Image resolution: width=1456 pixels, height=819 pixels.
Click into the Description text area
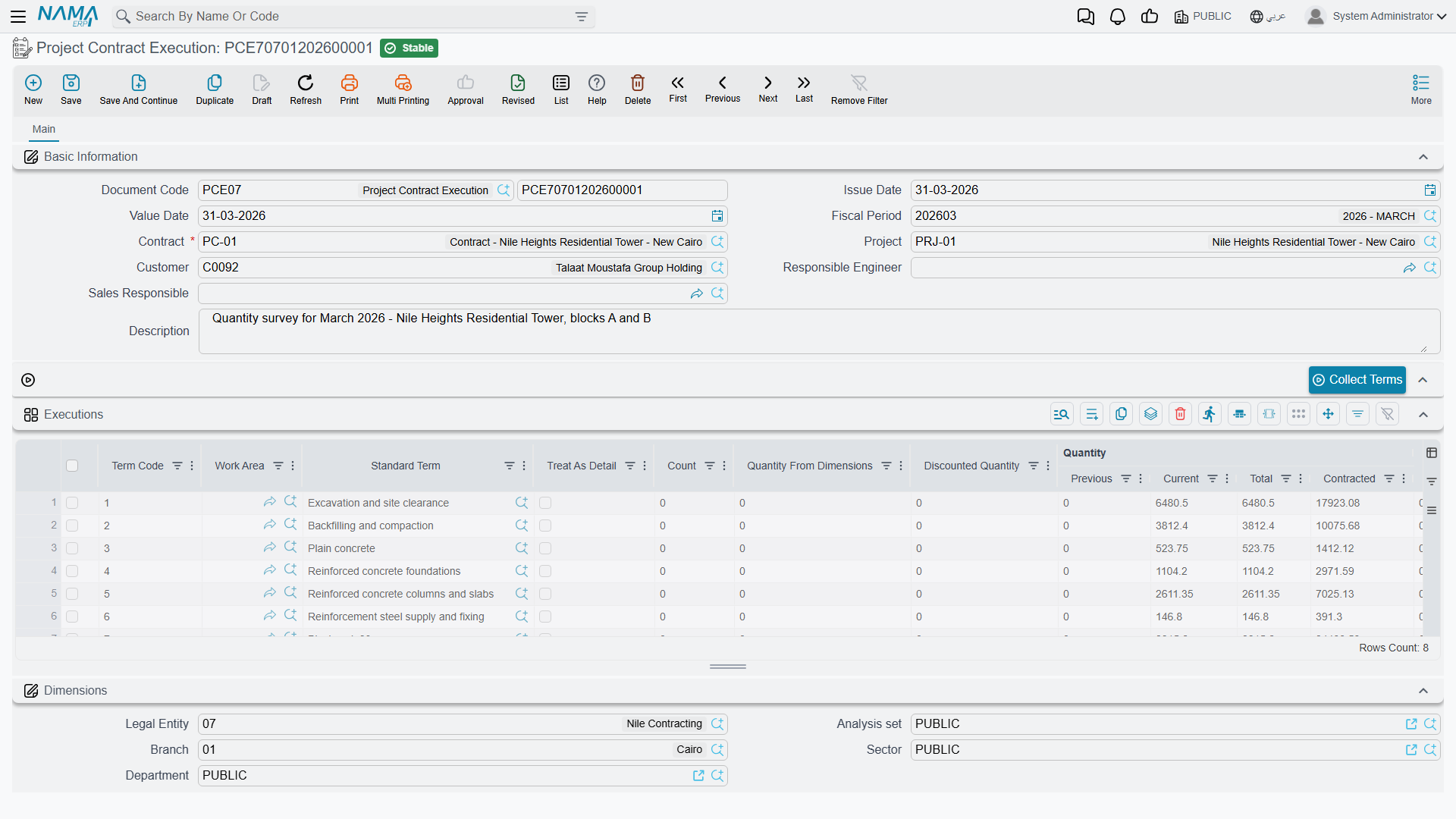click(819, 331)
